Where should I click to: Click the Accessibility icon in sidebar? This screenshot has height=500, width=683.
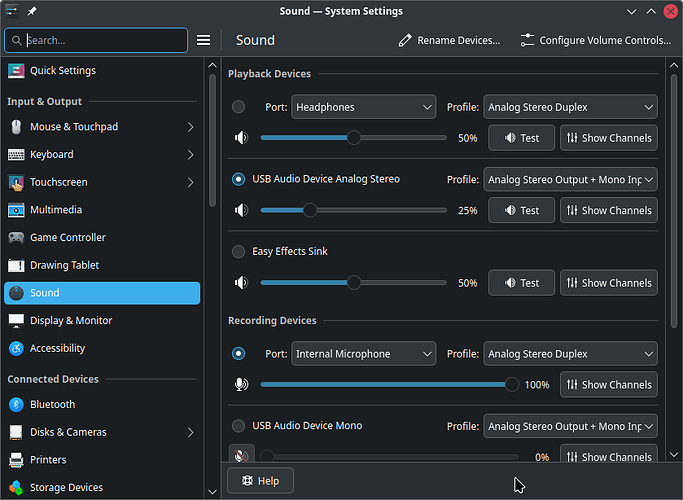click(x=16, y=348)
